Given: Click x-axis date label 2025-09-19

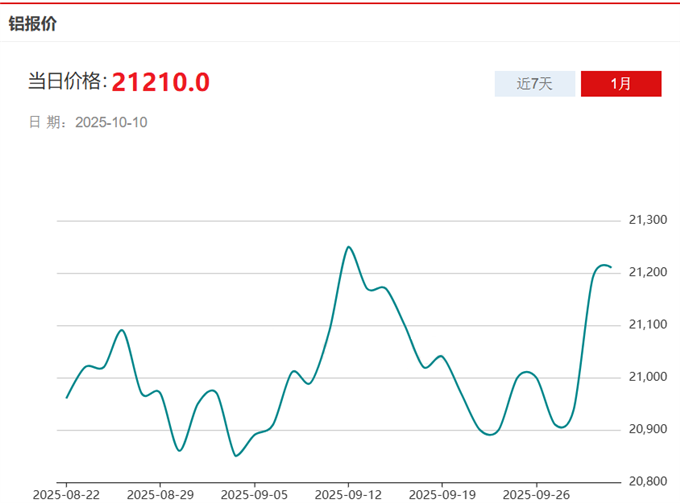Looking at the screenshot, I should pyautogui.click(x=442, y=494).
